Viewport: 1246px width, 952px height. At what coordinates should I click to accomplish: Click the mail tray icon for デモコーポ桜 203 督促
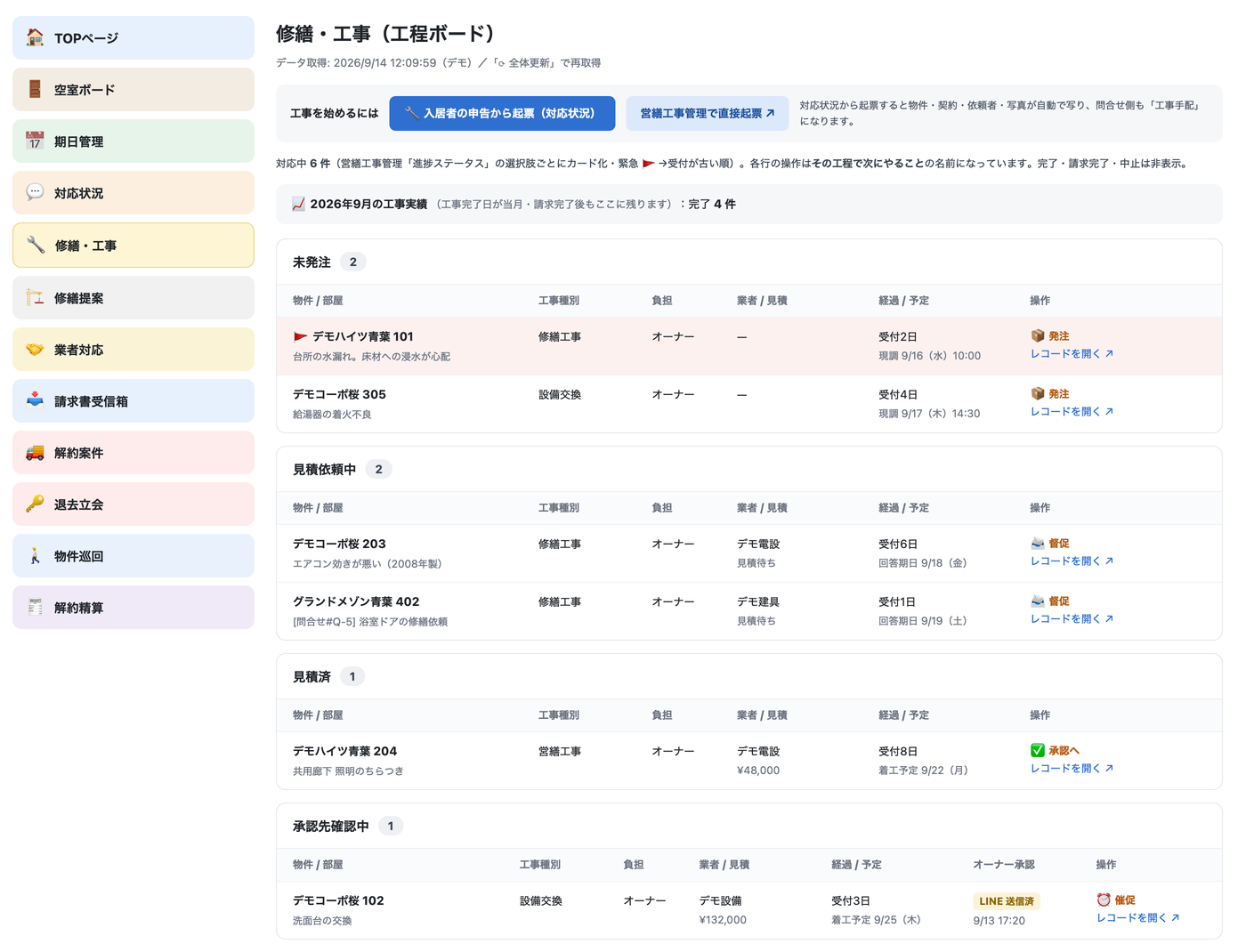point(1038,543)
